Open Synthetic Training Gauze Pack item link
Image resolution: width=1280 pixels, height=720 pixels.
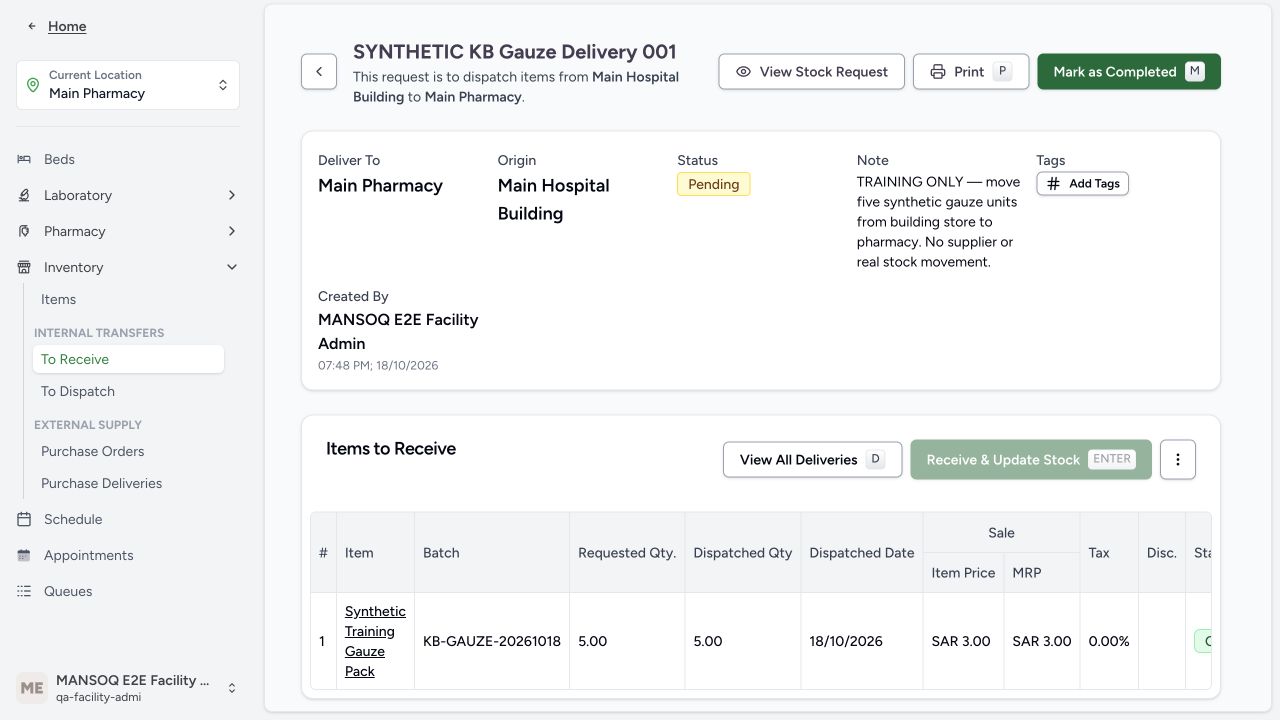point(375,641)
